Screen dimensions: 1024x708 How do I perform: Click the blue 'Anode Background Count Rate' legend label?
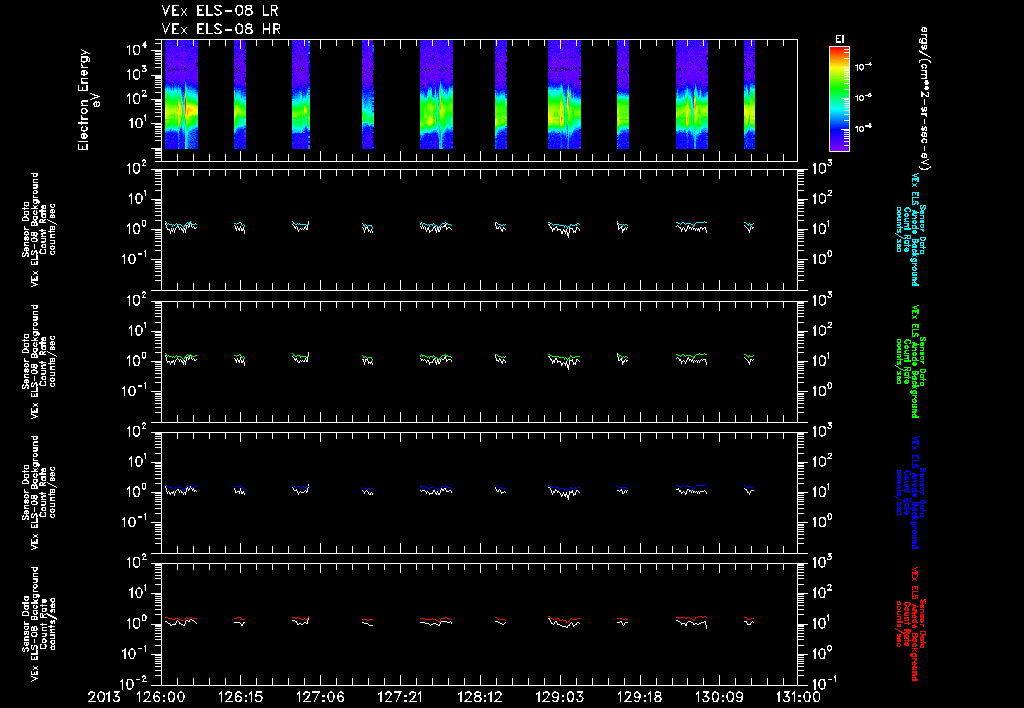click(x=910, y=492)
